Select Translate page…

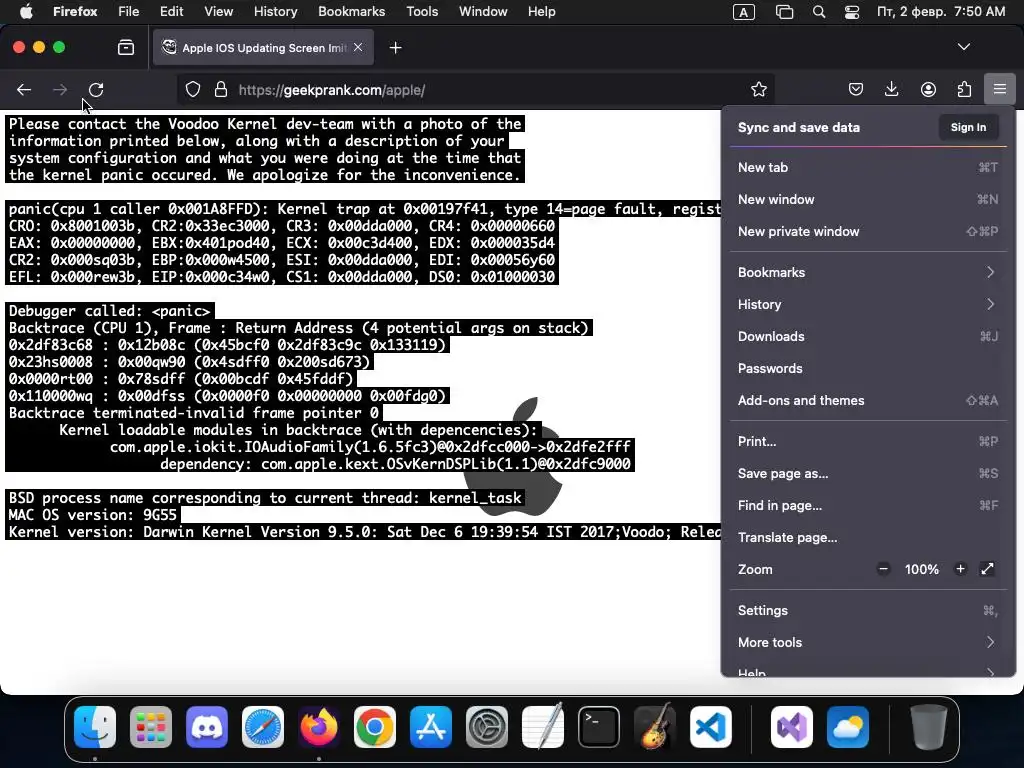[868, 537]
